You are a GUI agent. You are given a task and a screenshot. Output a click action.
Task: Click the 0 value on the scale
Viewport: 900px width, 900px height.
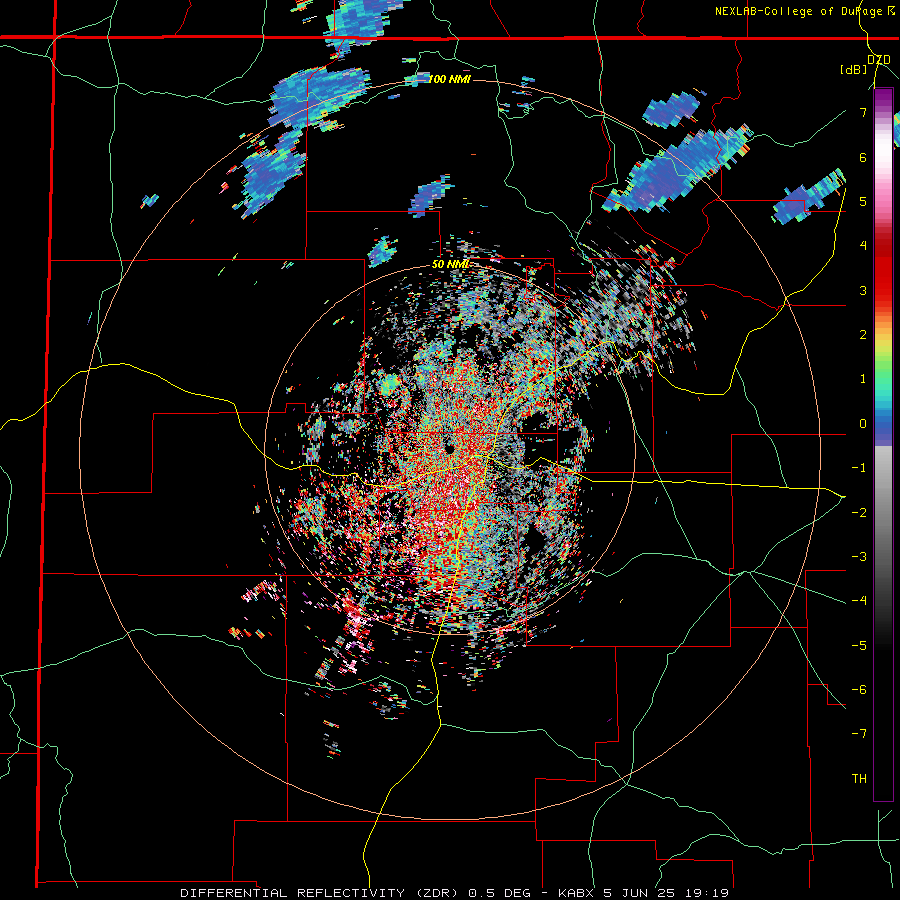coord(863,423)
